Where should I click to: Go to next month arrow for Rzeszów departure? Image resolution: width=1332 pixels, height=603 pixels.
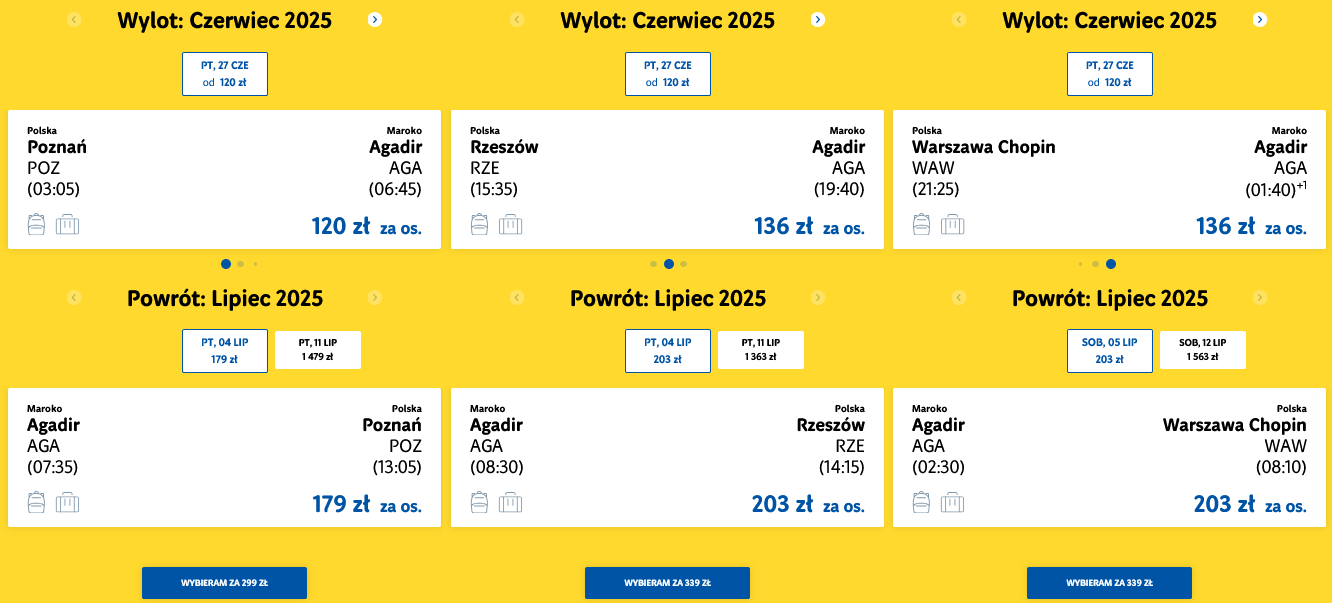[817, 19]
